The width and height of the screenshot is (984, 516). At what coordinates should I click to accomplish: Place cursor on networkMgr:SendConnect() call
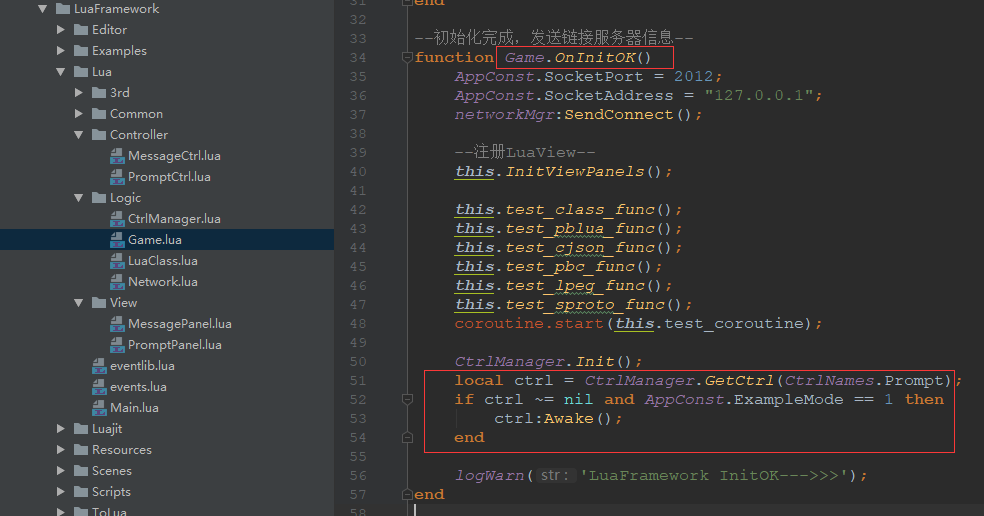coord(578,115)
